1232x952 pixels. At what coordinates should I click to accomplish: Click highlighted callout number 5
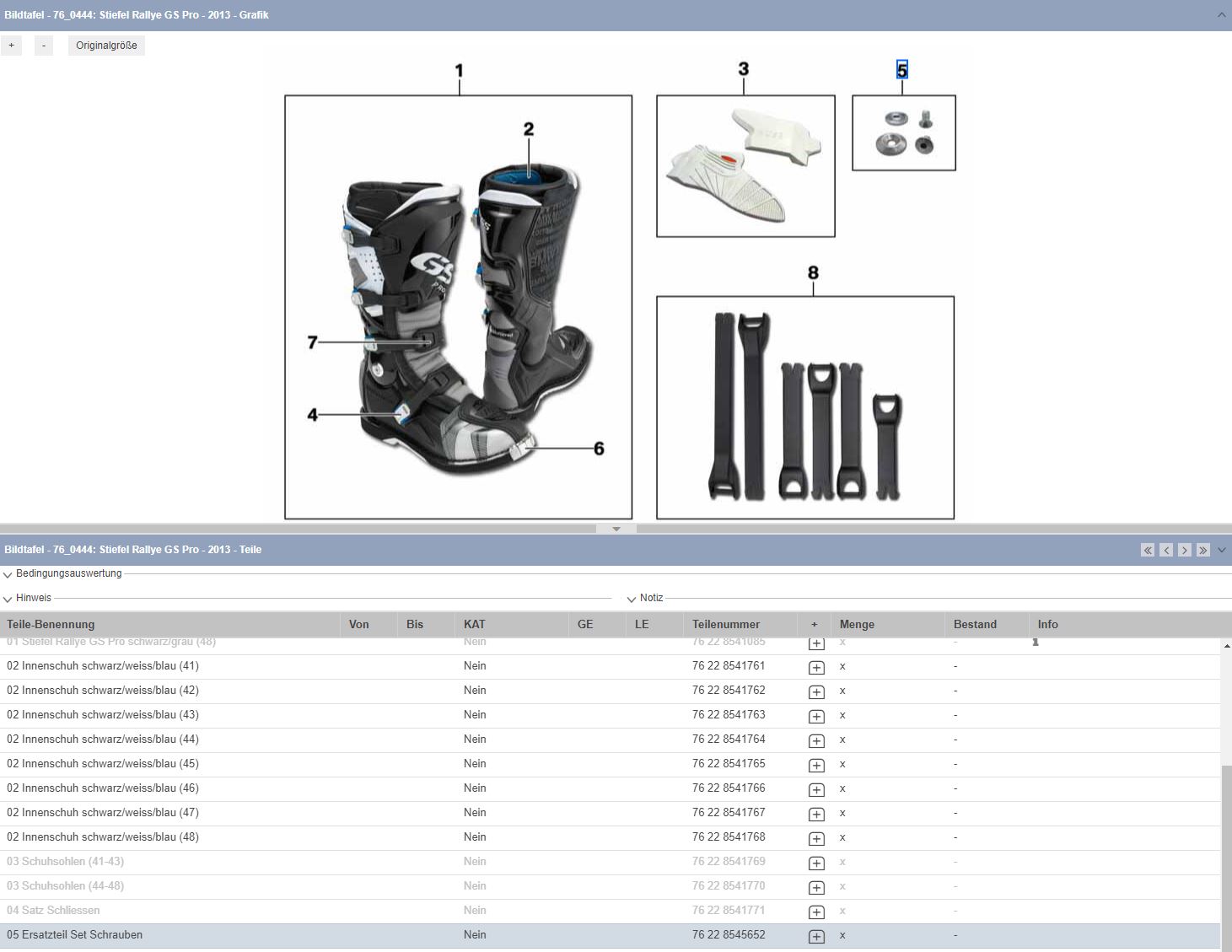click(902, 70)
